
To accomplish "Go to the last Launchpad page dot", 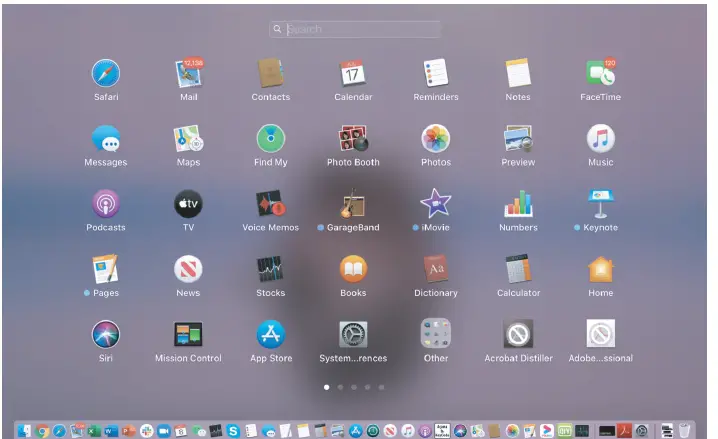I will [381, 387].
